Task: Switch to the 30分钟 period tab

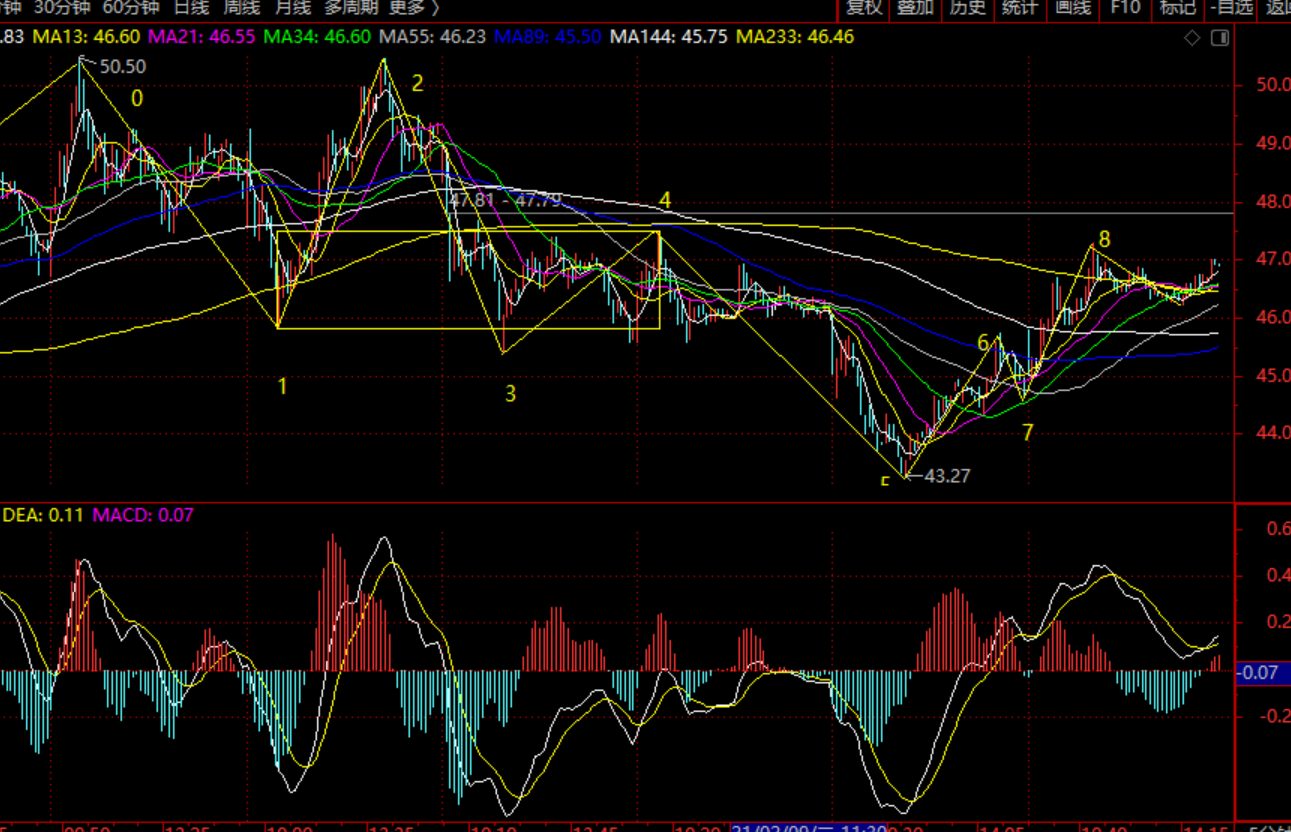Action: (61, 8)
